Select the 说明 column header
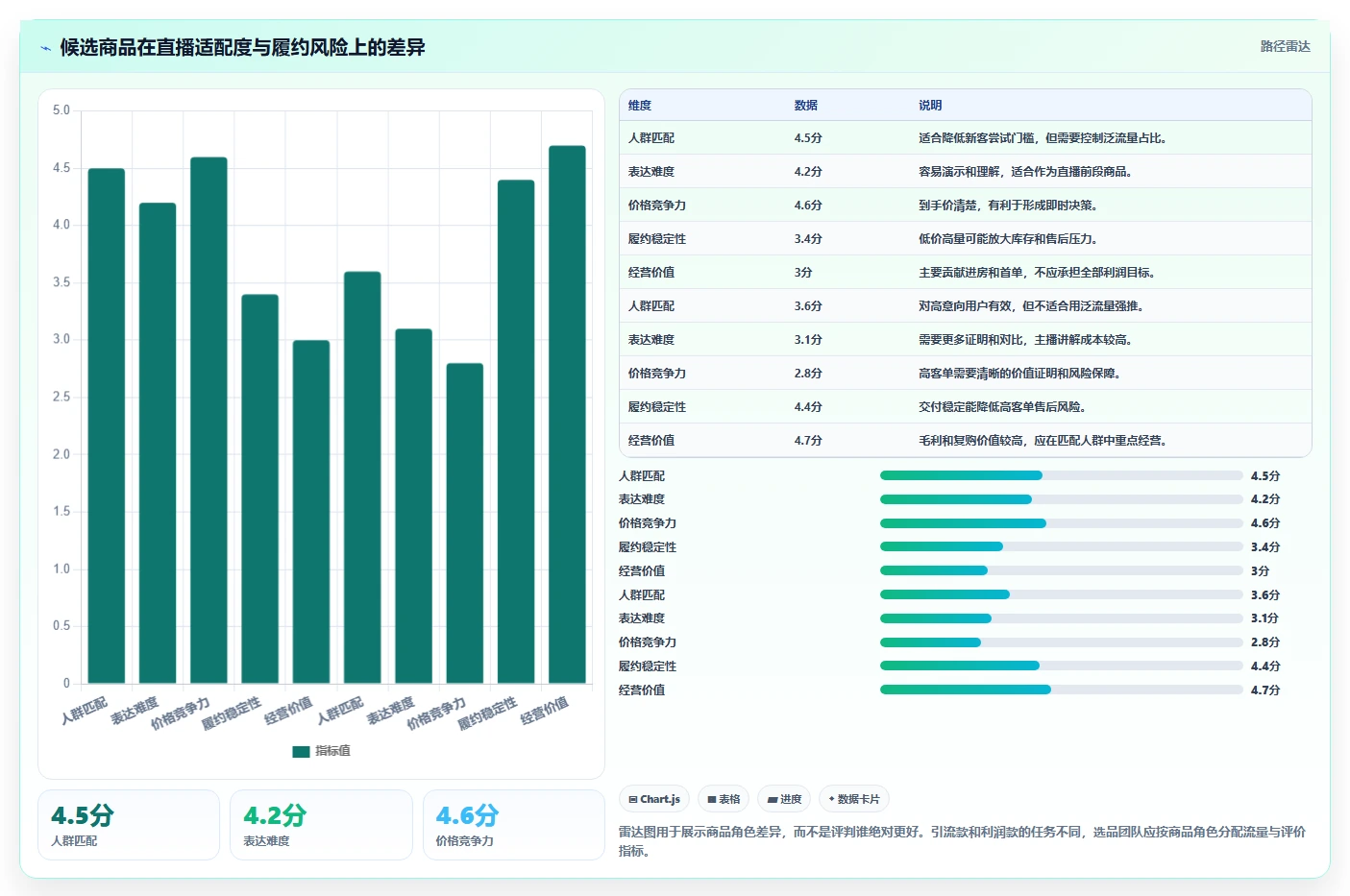The height and width of the screenshot is (896, 1350). 930,106
